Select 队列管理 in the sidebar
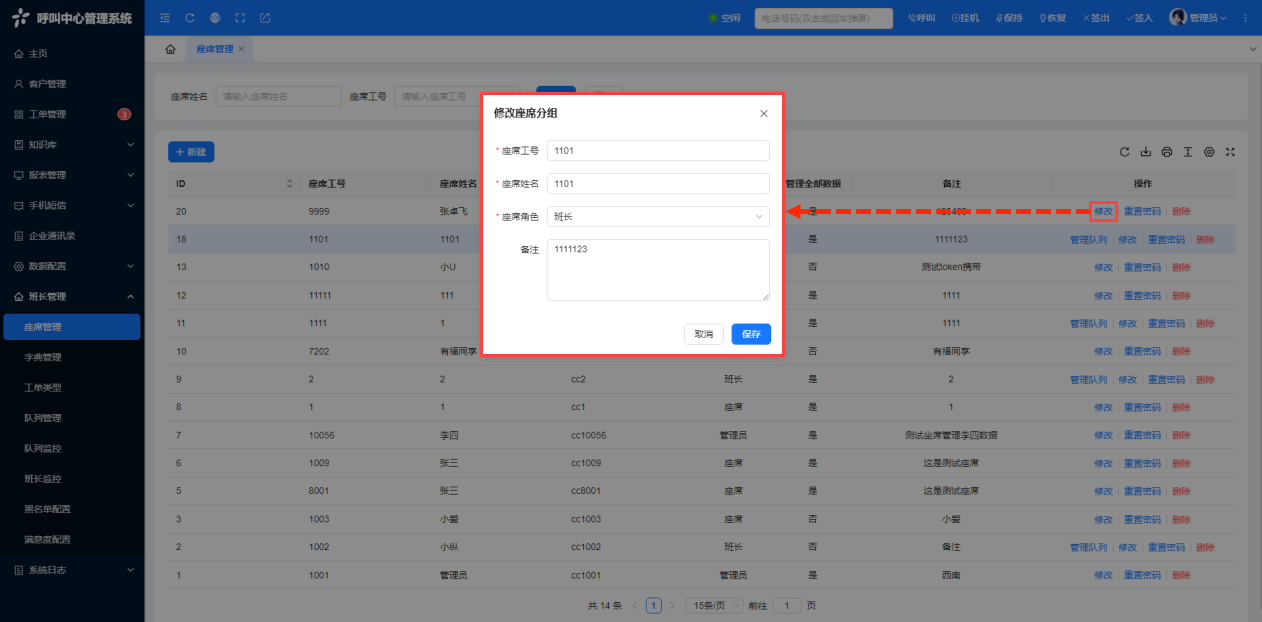This screenshot has width=1262, height=622. (43, 418)
